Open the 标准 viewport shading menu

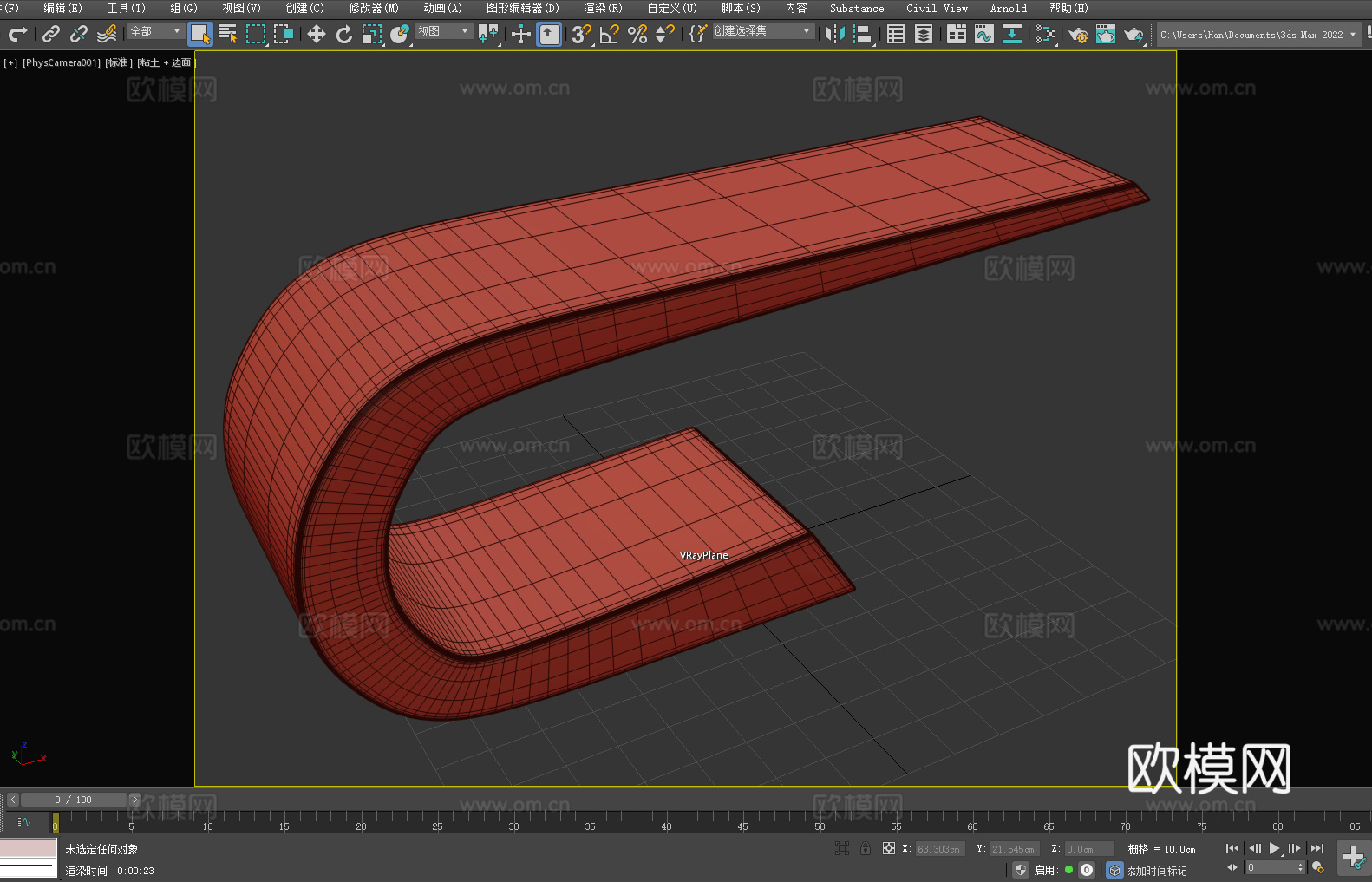119,62
